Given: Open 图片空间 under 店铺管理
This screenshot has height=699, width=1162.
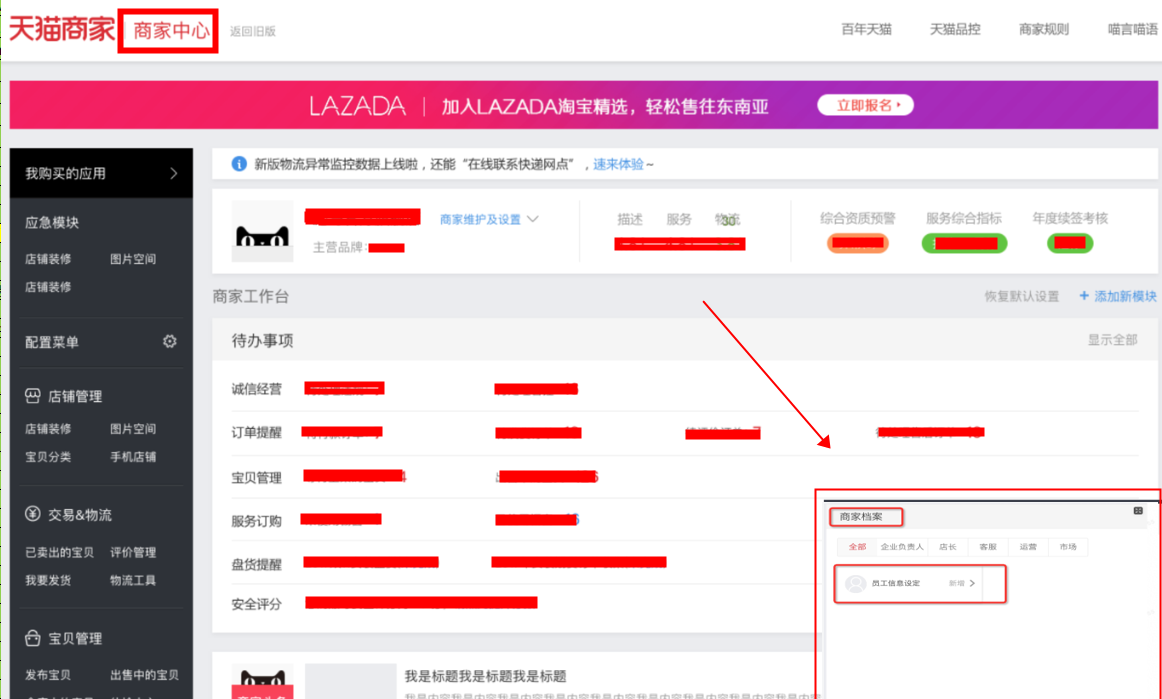Looking at the screenshot, I should (133, 428).
